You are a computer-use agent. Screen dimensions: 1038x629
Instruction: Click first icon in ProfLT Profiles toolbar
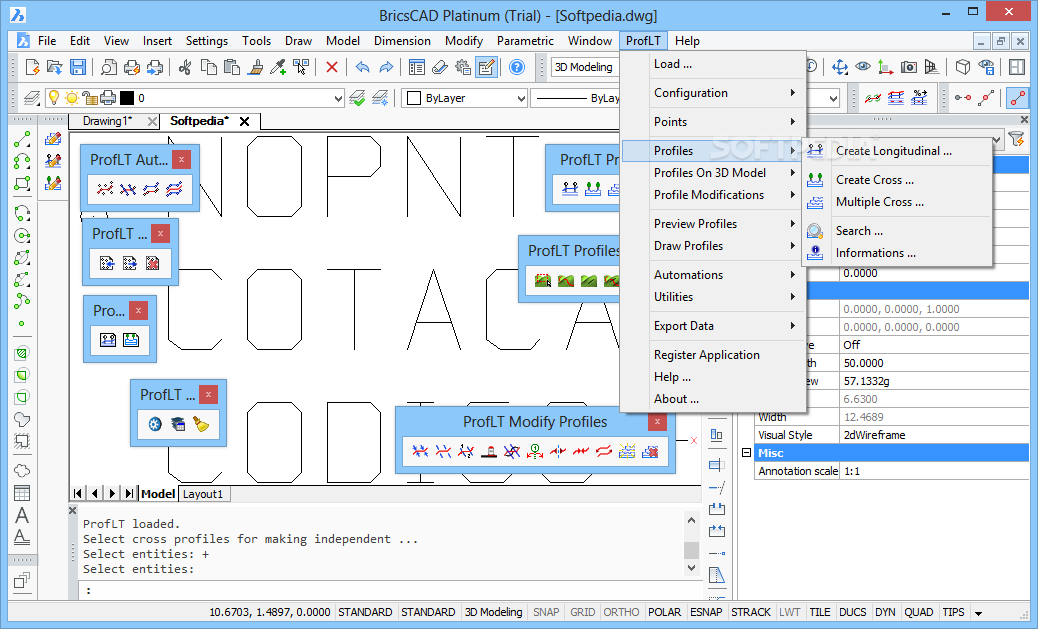(543, 281)
